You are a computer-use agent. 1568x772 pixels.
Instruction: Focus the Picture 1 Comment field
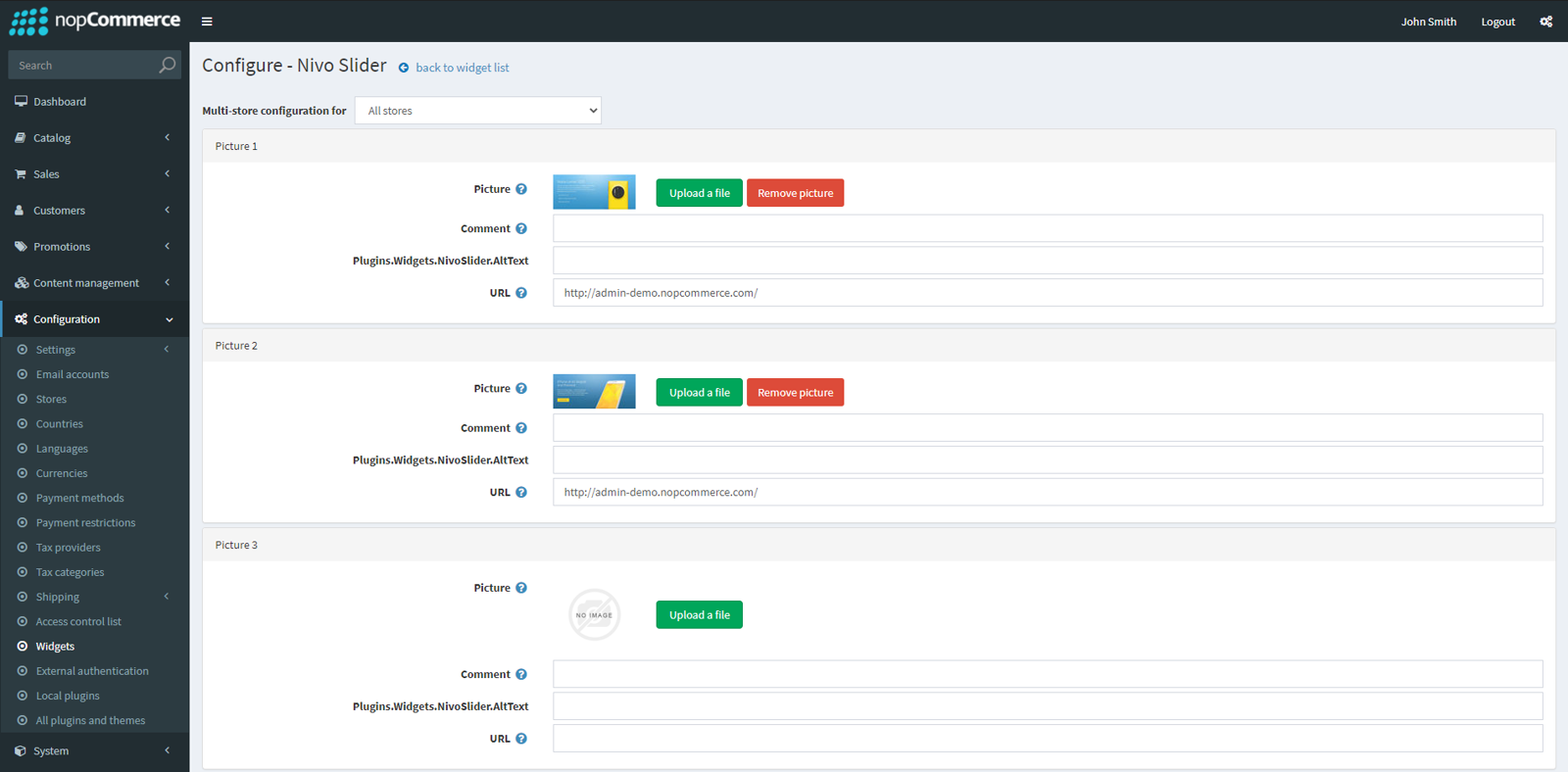coord(1048,228)
